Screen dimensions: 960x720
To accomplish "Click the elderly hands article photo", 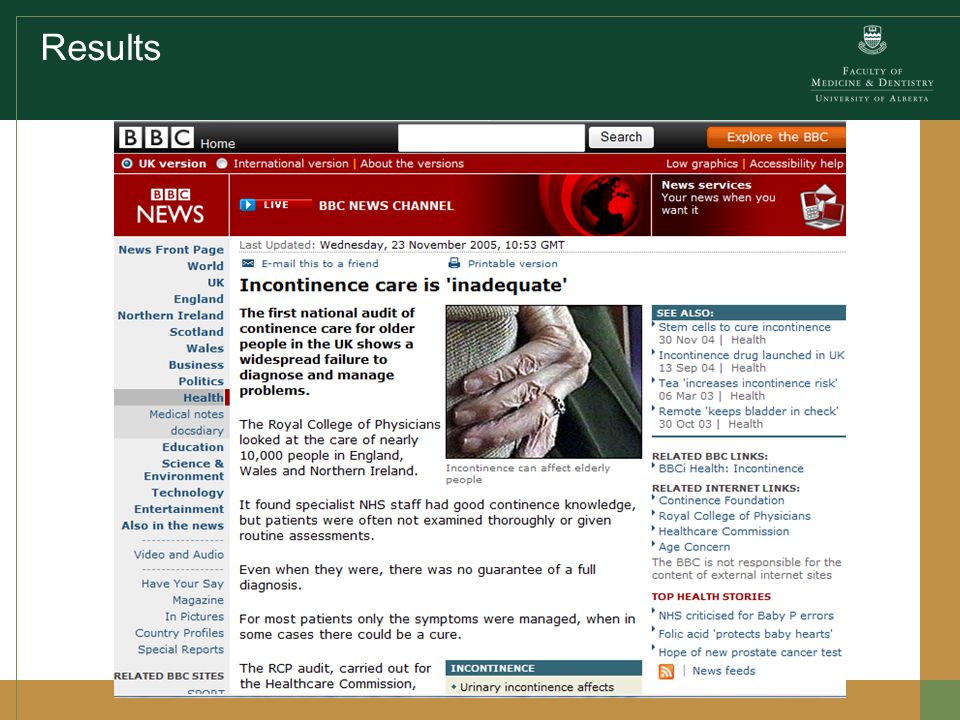I will (544, 381).
